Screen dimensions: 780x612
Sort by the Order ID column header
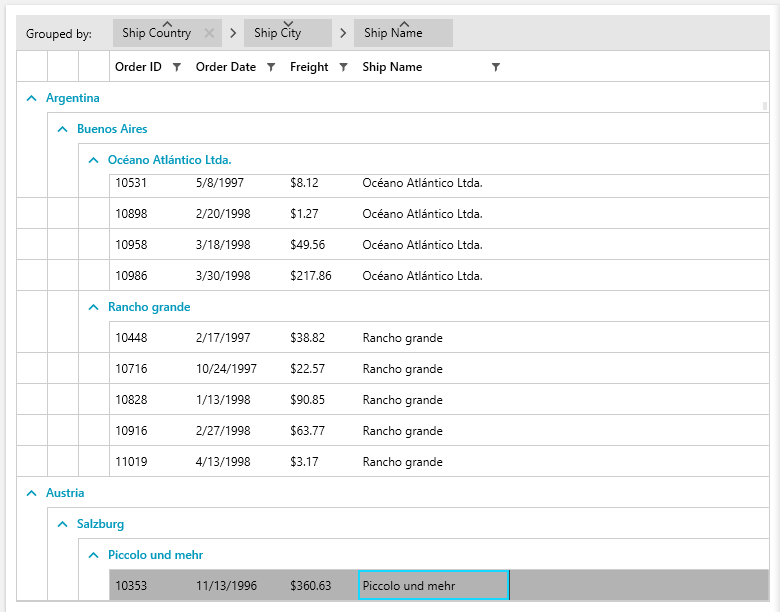138,67
